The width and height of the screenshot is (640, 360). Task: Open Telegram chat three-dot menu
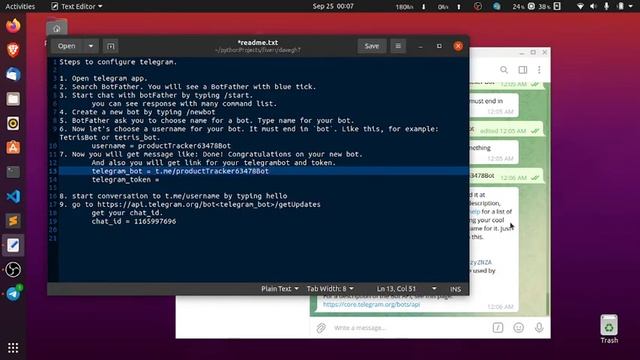point(539,70)
